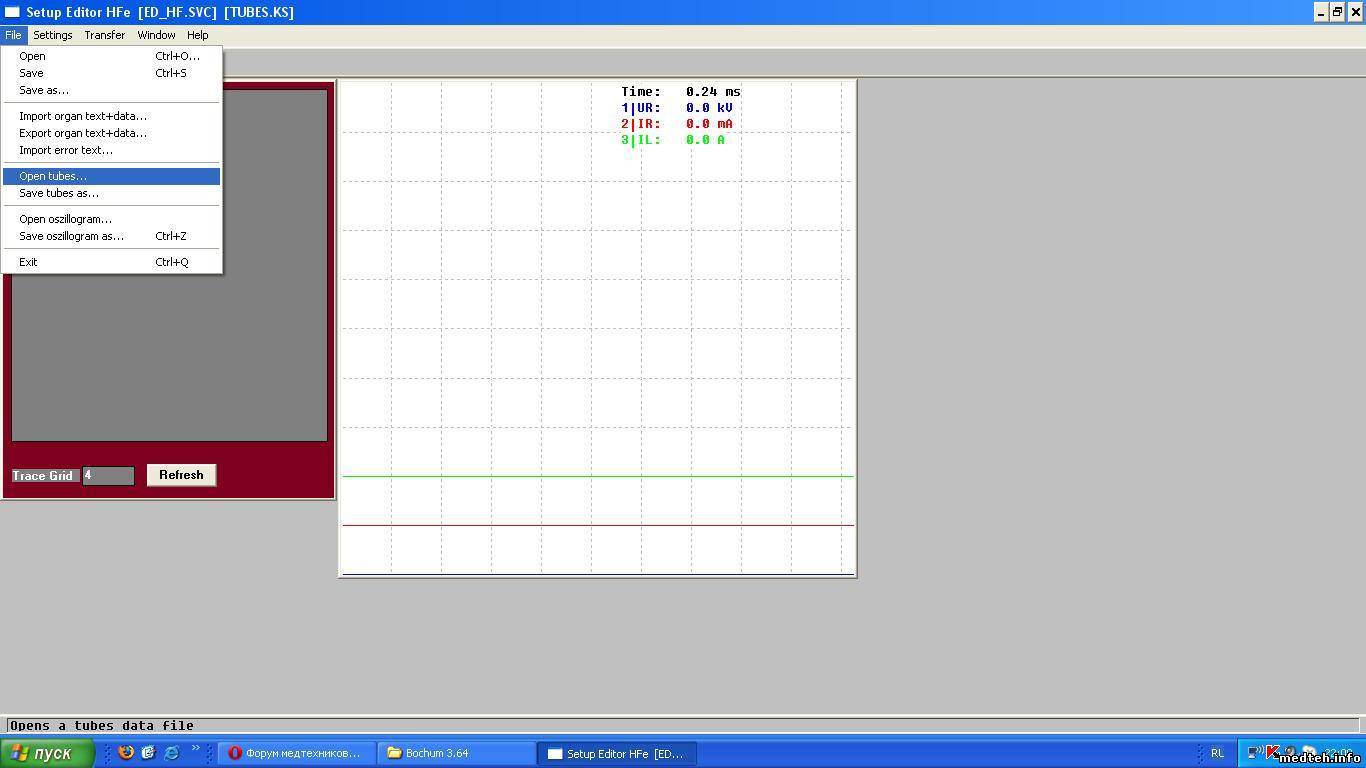
Task: Expand the hidden quick launch chevron
Action: click(x=195, y=748)
